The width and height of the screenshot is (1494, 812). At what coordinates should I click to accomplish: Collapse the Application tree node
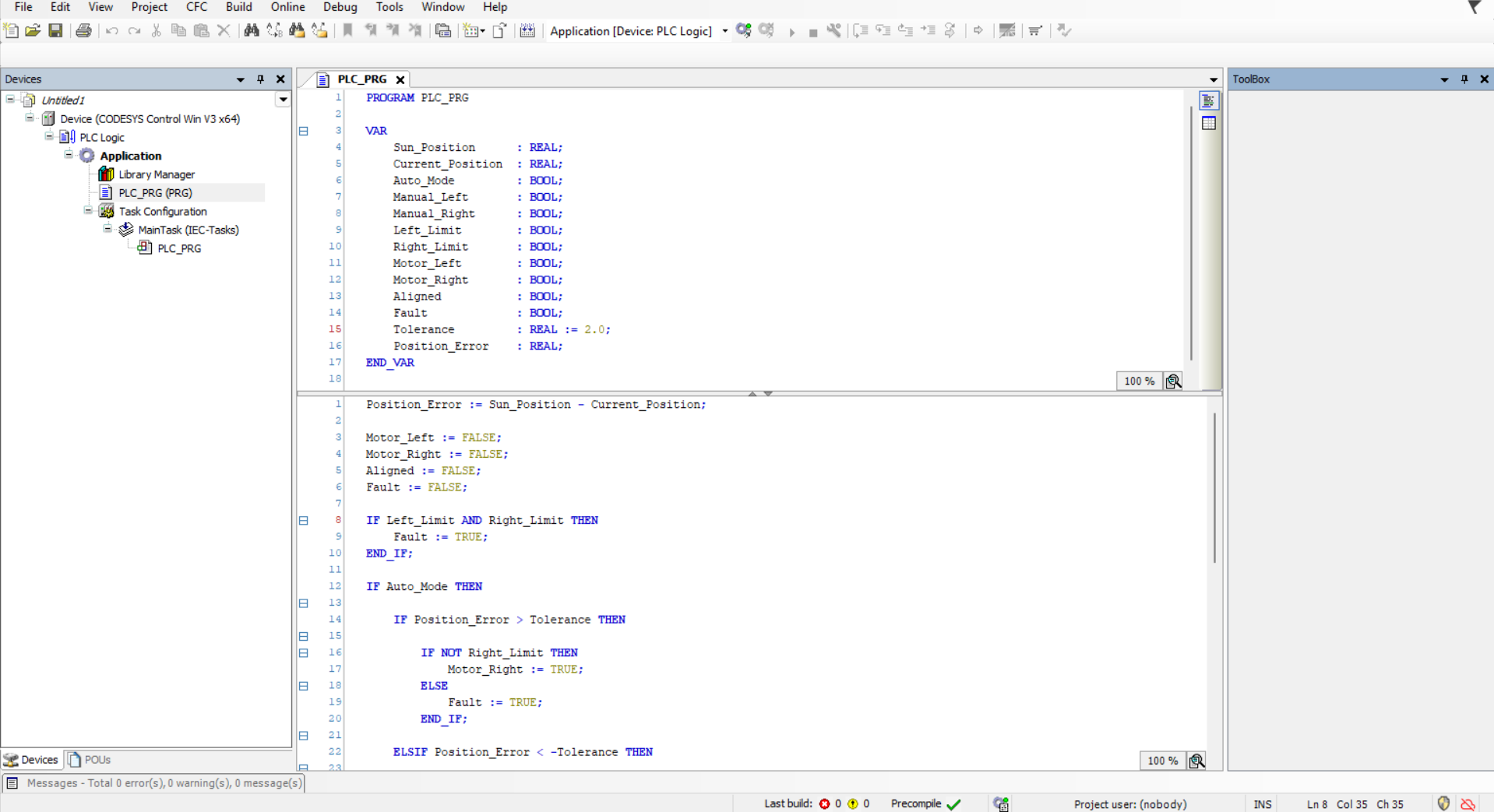coord(69,155)
